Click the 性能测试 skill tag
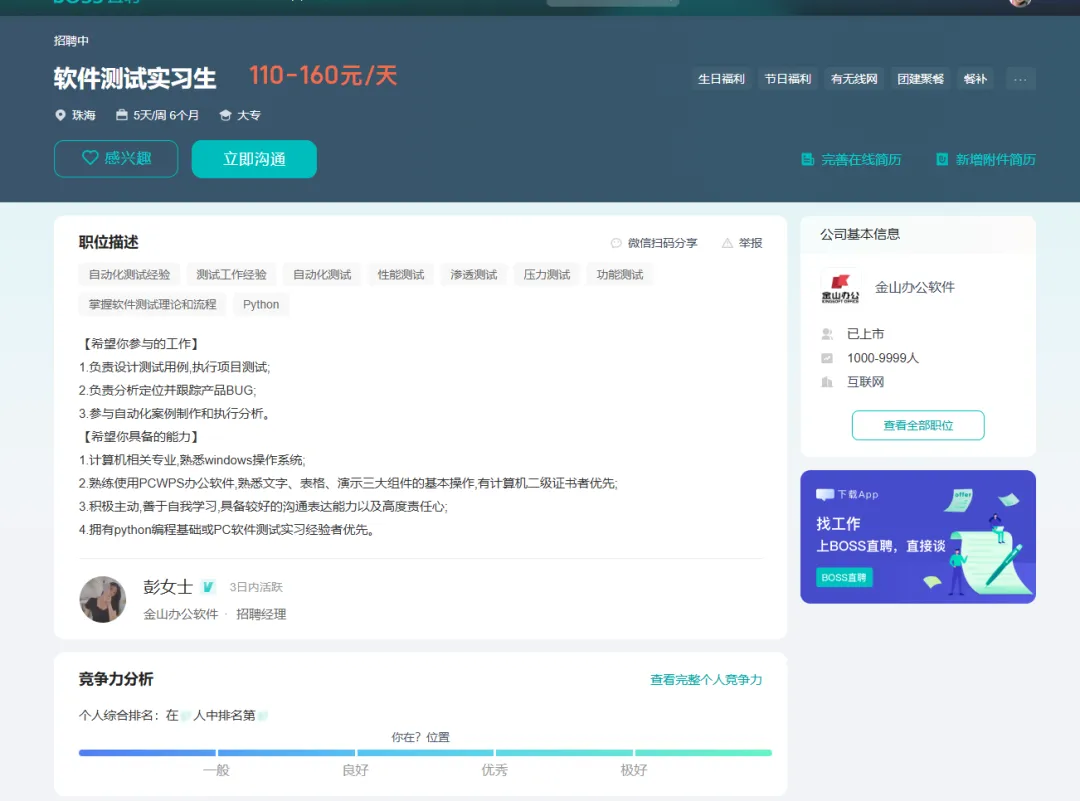Image resolution: width=1080 pixels, height=801 pixels. [401, 275]
